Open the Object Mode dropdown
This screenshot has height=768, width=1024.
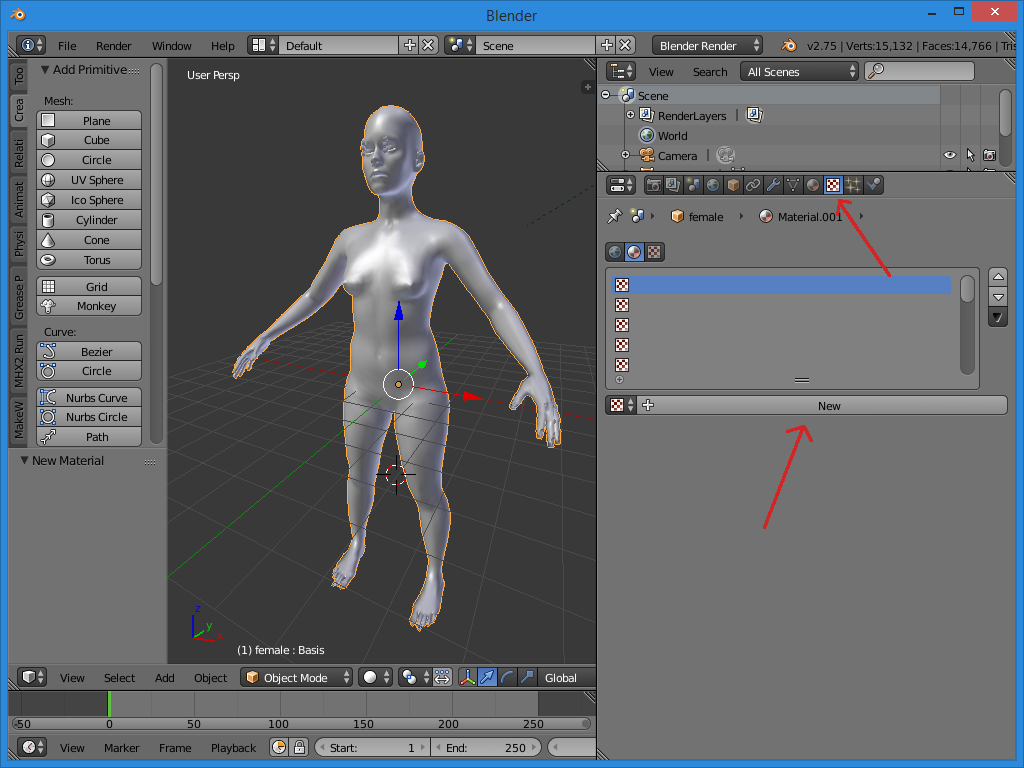pyautogui.click(x=297, y=677)
